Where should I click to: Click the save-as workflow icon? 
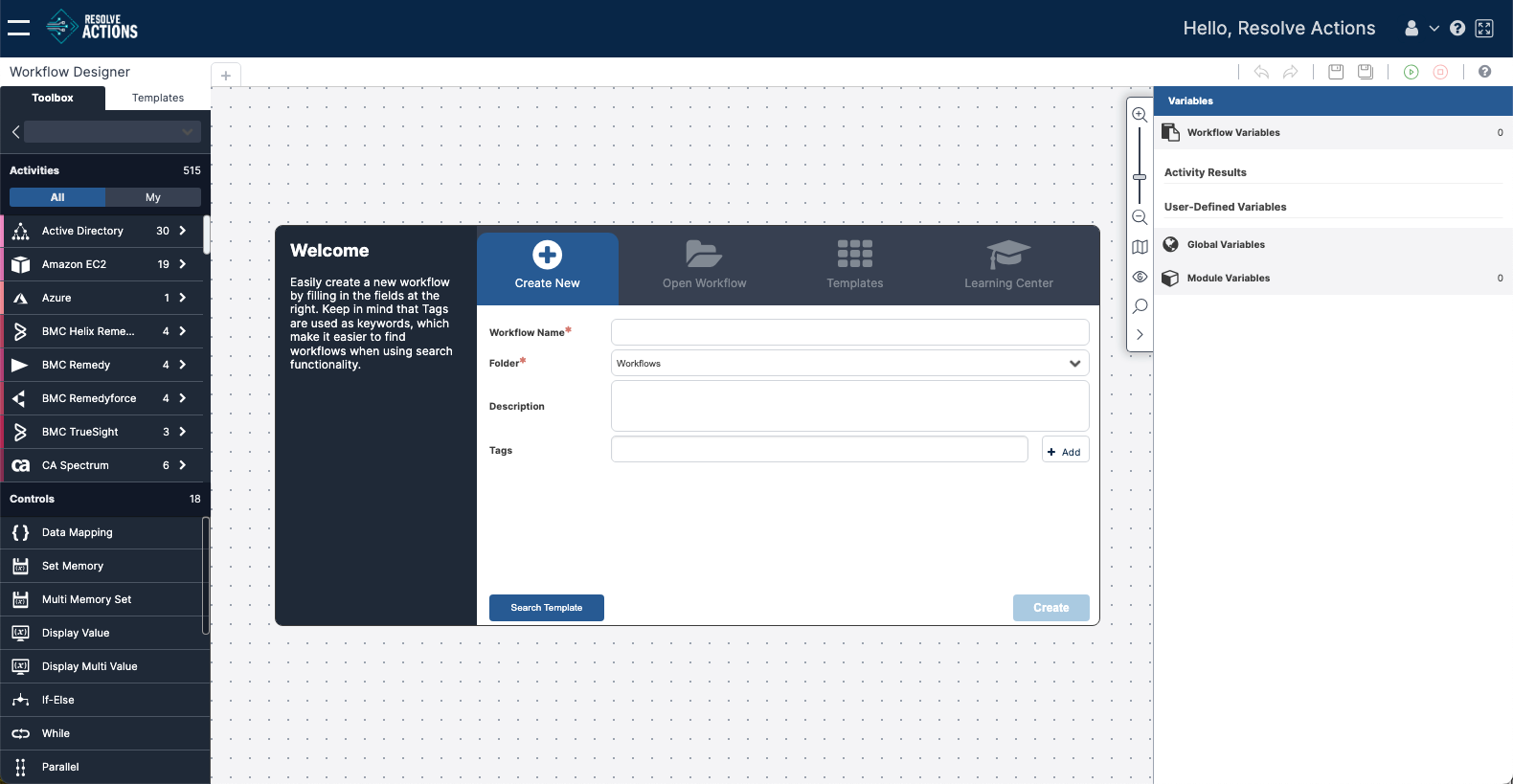point(1366,72)
